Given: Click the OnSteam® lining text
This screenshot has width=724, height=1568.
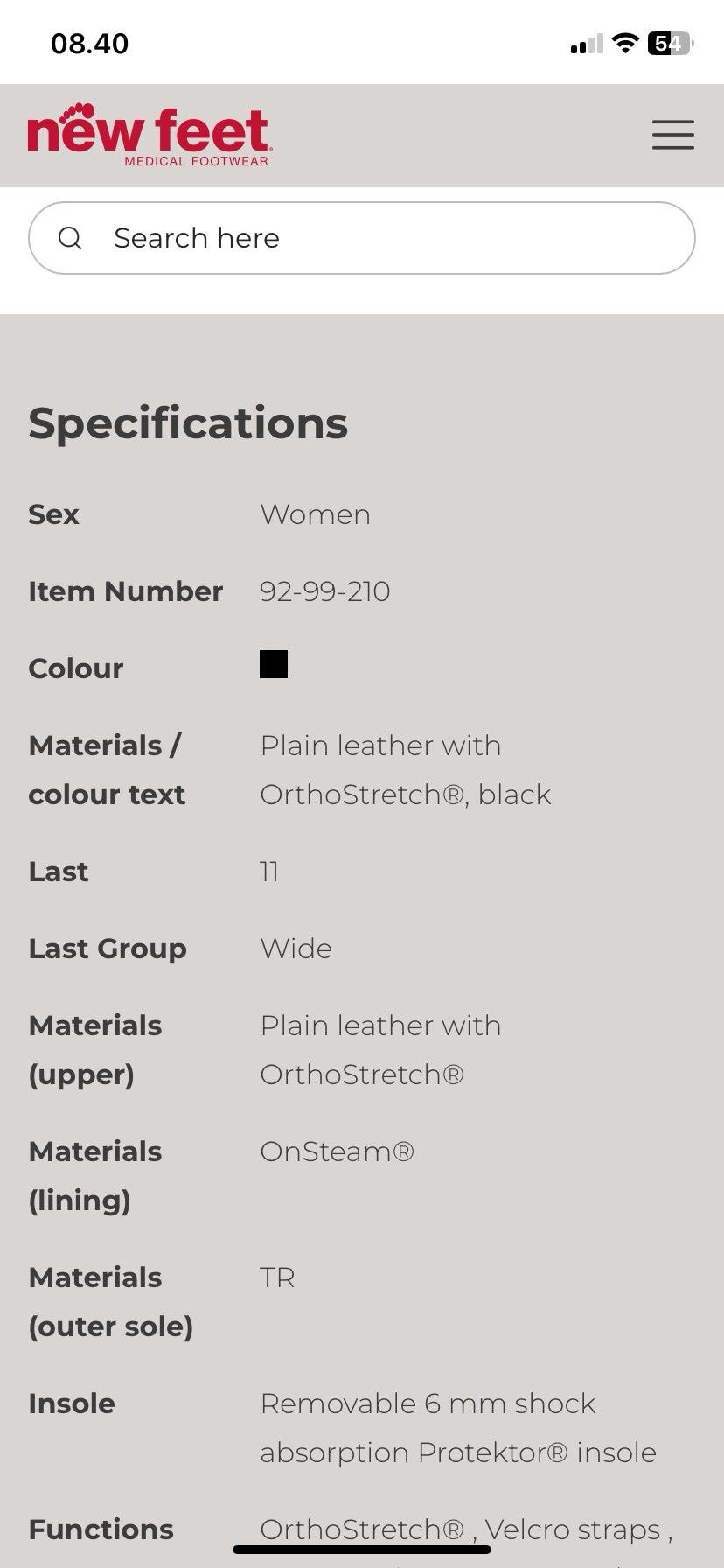Looking at the screenshot, I should coord(337,1151).
